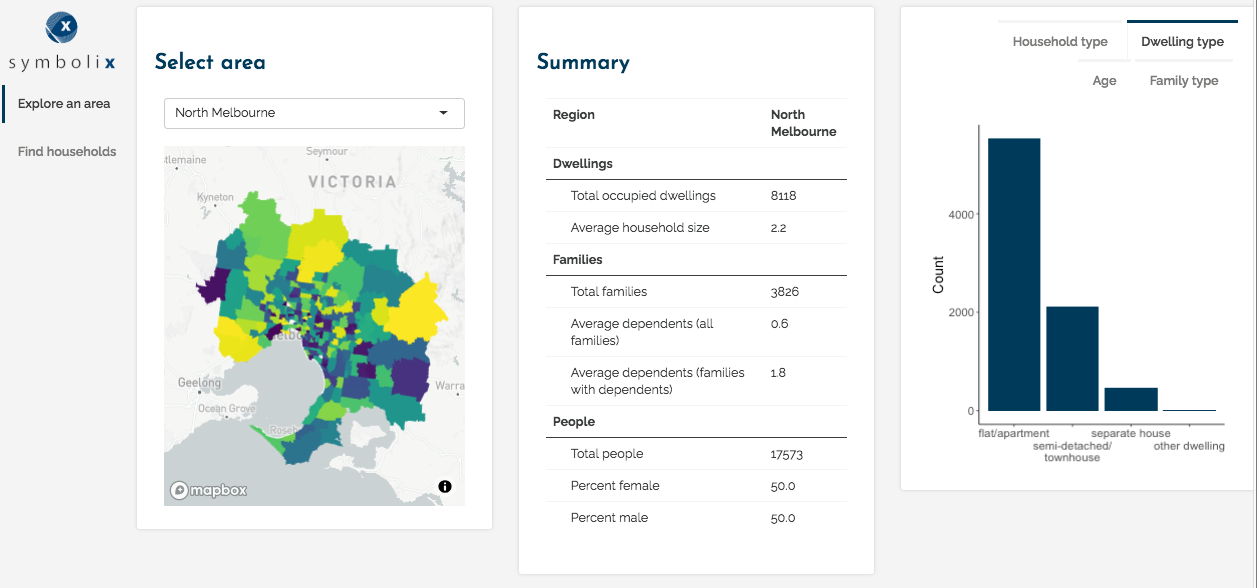1257x588 pixels.
Task: Click the dropdown arrow in Select area
Action: tap(443, 113)
